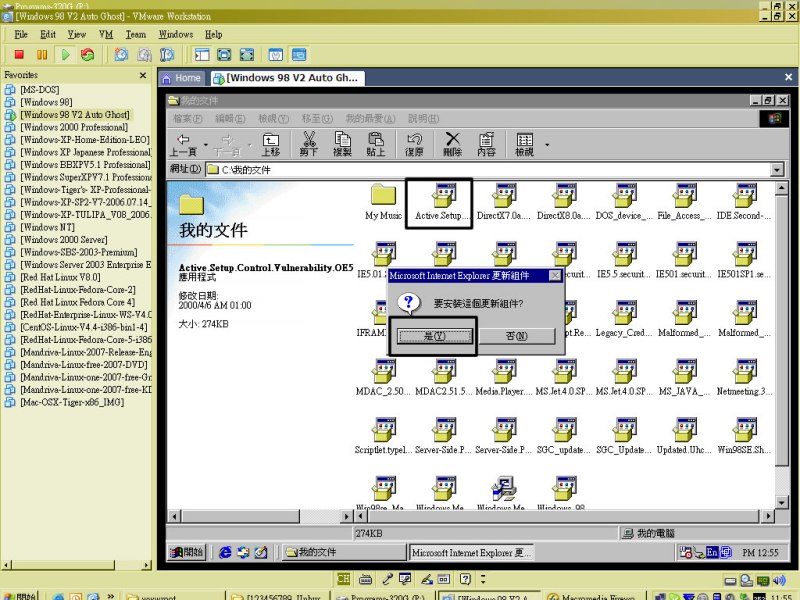
Task: Select [Red Hat Linux V8.0] in Favorites
Action: (x=60, y=277)
